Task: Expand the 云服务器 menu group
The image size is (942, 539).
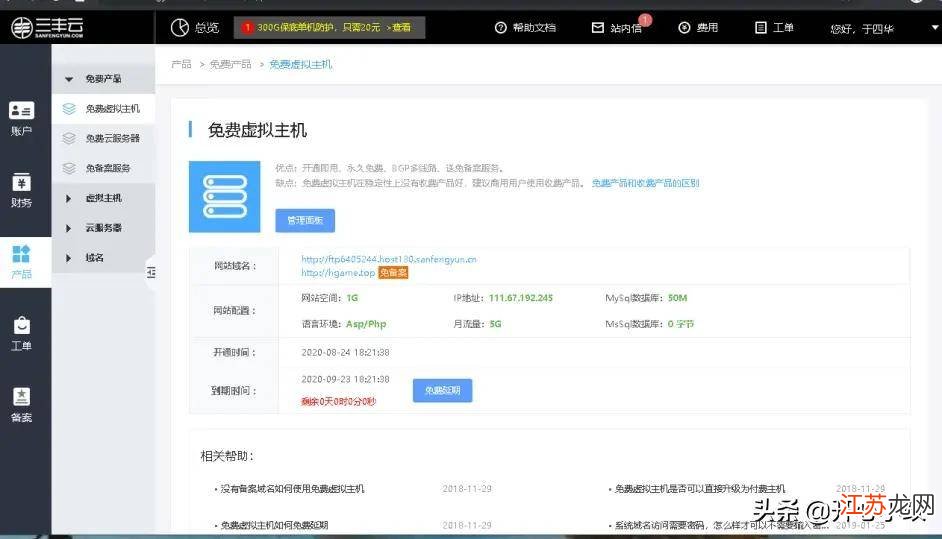Action: pos(103,228)
